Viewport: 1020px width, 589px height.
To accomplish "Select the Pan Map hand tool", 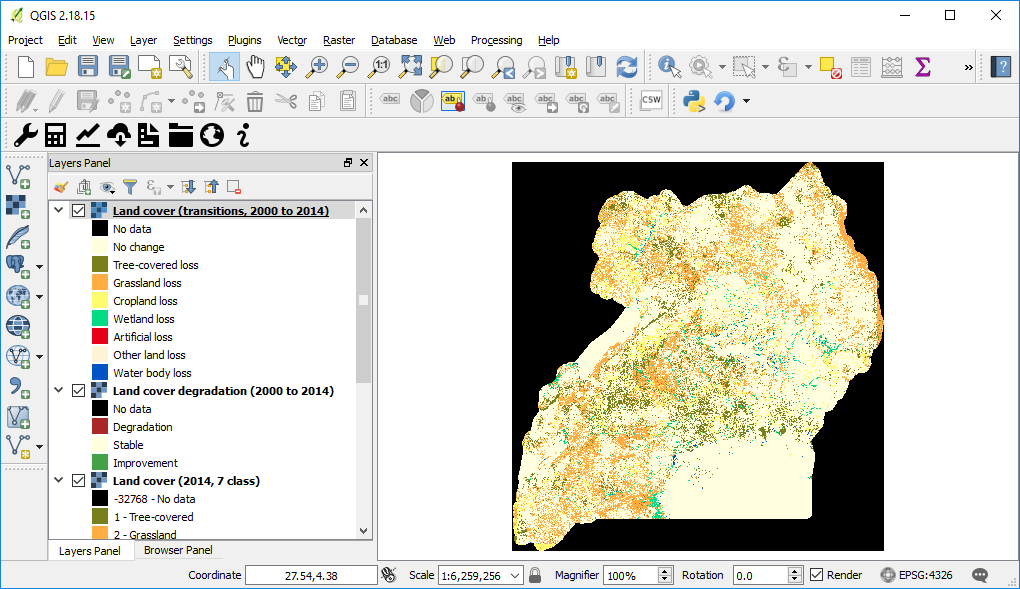I will click(255, 67).
